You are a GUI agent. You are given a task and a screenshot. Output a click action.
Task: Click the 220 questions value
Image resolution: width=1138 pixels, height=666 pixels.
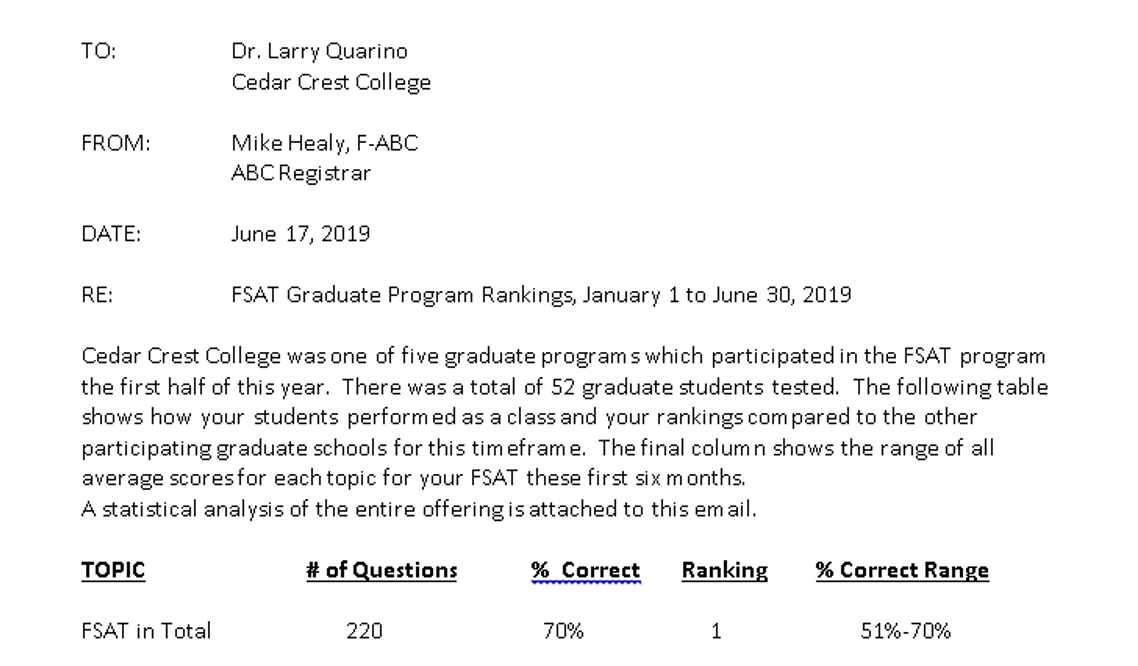[x=364, y=631]
